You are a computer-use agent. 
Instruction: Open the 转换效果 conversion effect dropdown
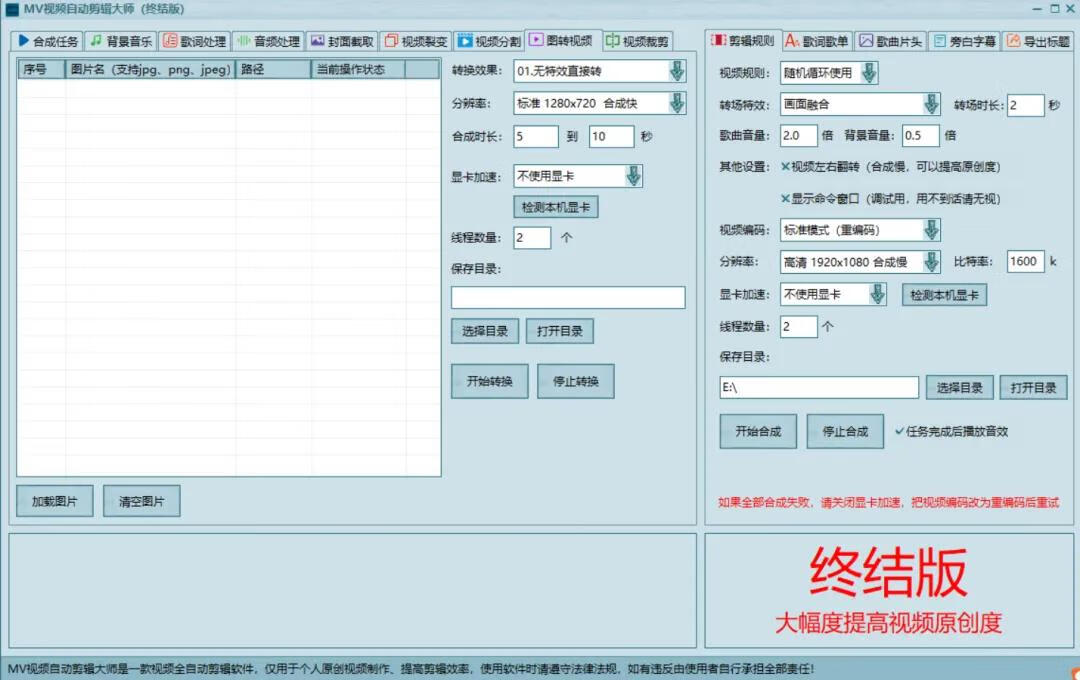click(x=677, y=70)
